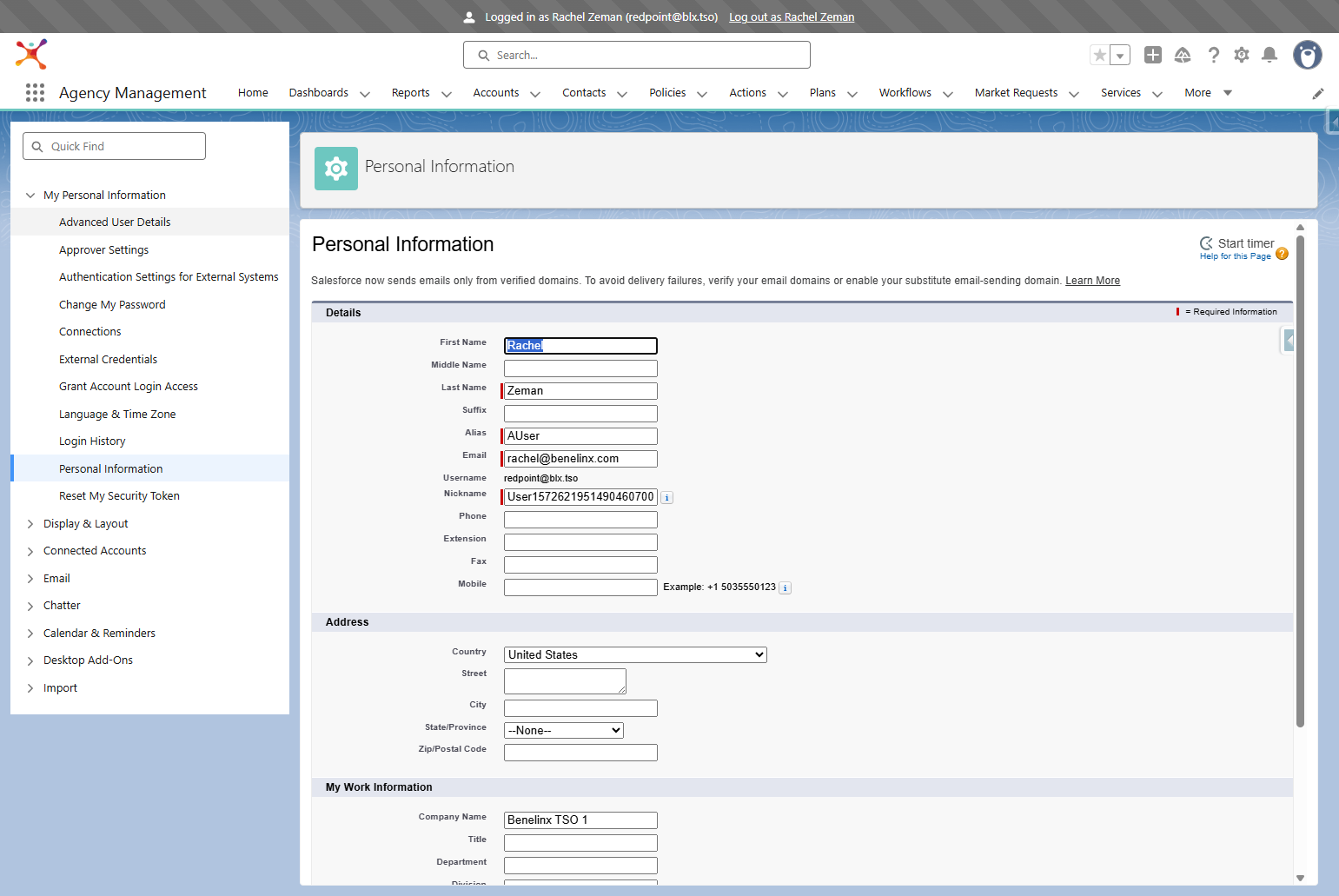
Task: Open Change My Password in sidebar
Action: tap(112, 305)
